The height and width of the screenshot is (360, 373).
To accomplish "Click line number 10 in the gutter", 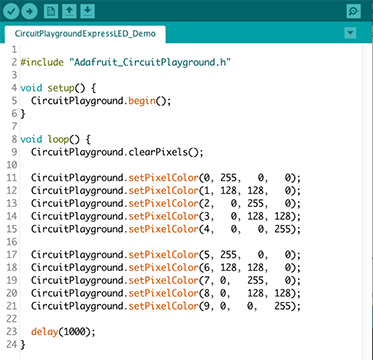I will point(11,165).
